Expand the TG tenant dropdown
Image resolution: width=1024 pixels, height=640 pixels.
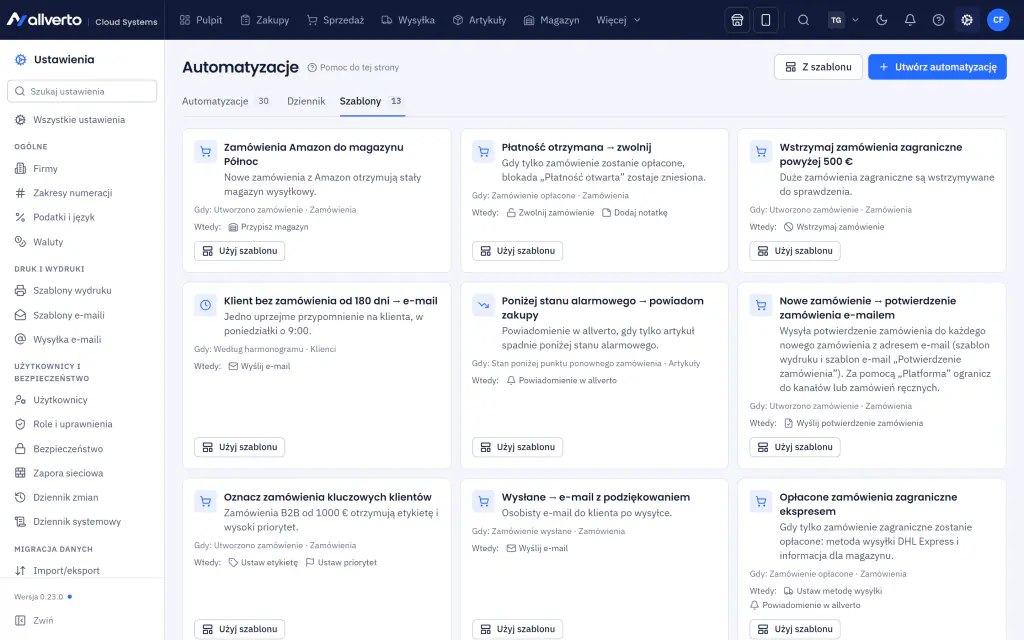844,20
